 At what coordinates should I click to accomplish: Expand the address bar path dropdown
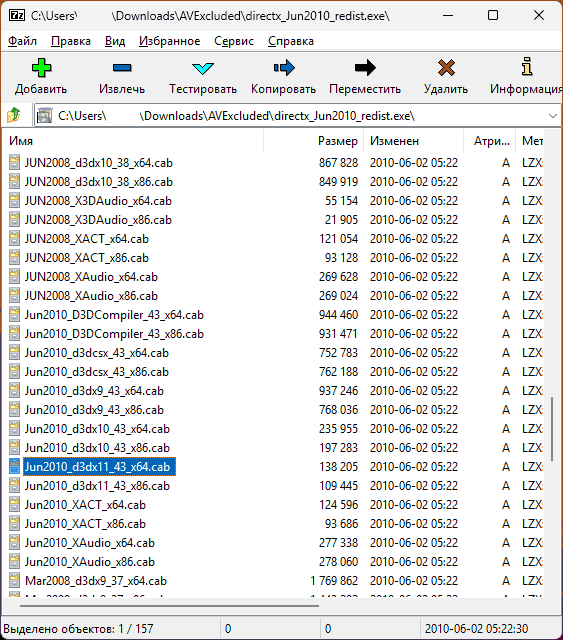(x=553, y=116)
